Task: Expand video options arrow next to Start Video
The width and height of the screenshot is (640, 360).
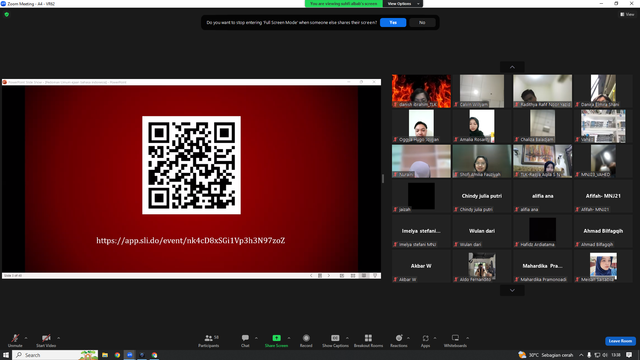Action: tap(58, 338)
